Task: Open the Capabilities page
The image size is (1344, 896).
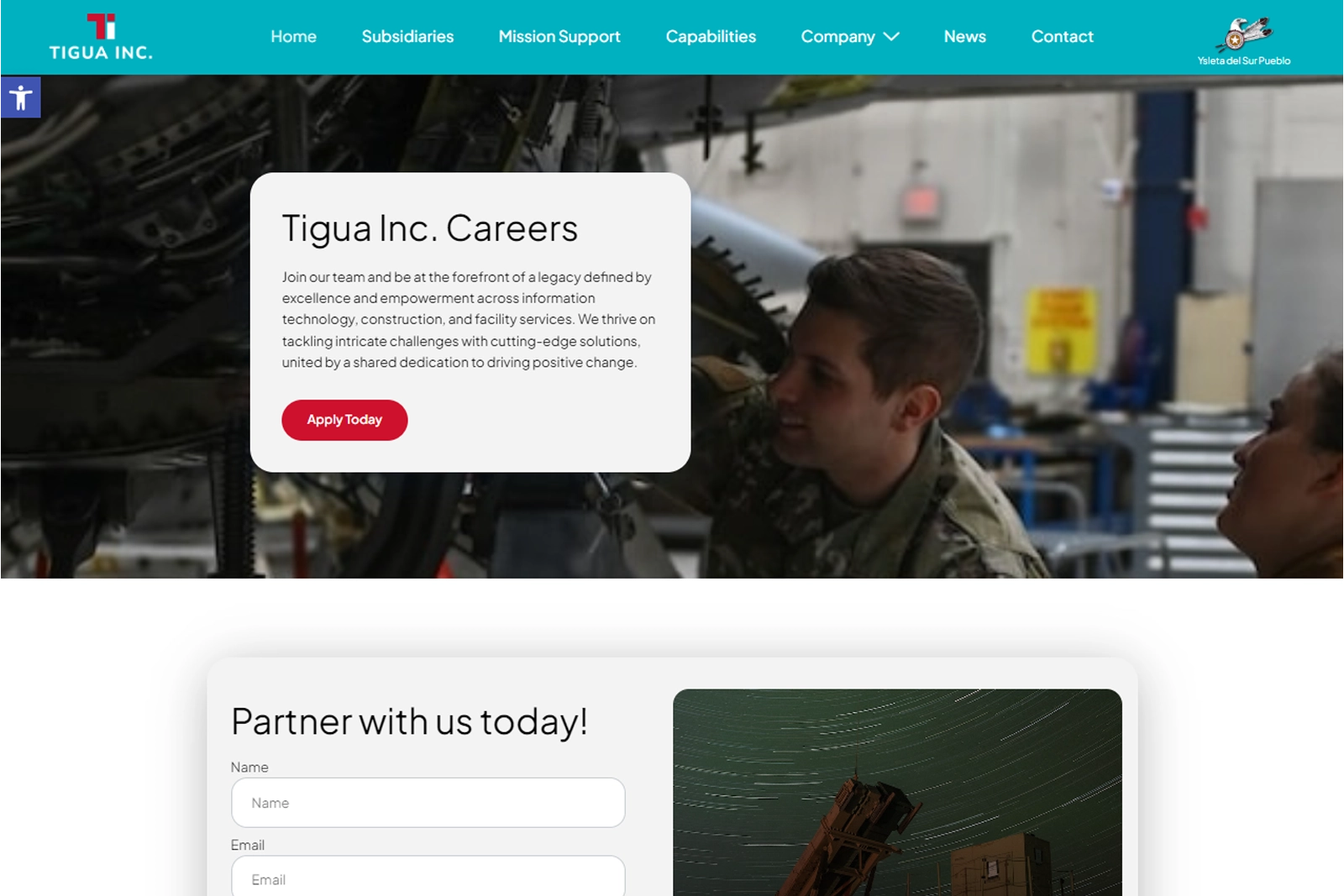Action: [711, 36]
